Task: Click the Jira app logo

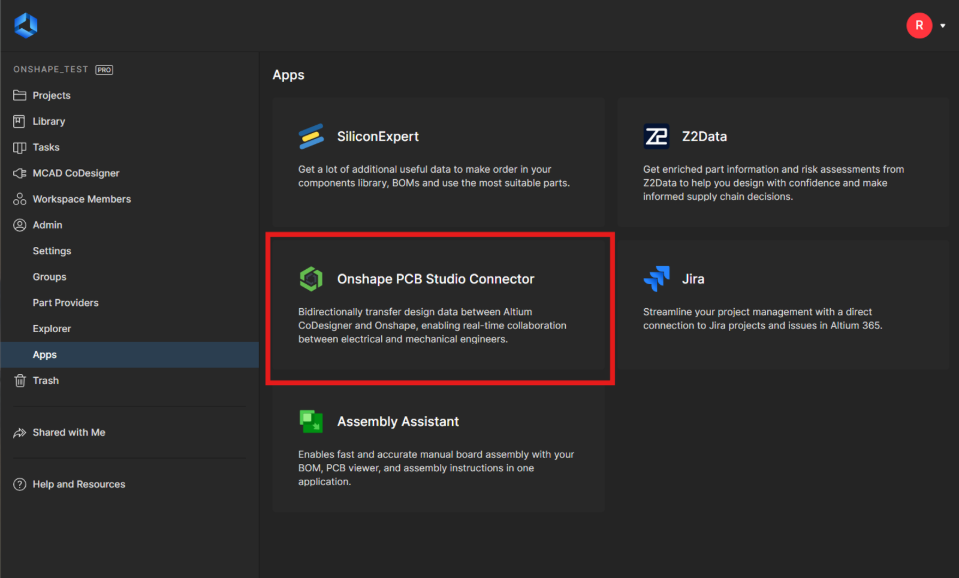Action: point(656,279)
